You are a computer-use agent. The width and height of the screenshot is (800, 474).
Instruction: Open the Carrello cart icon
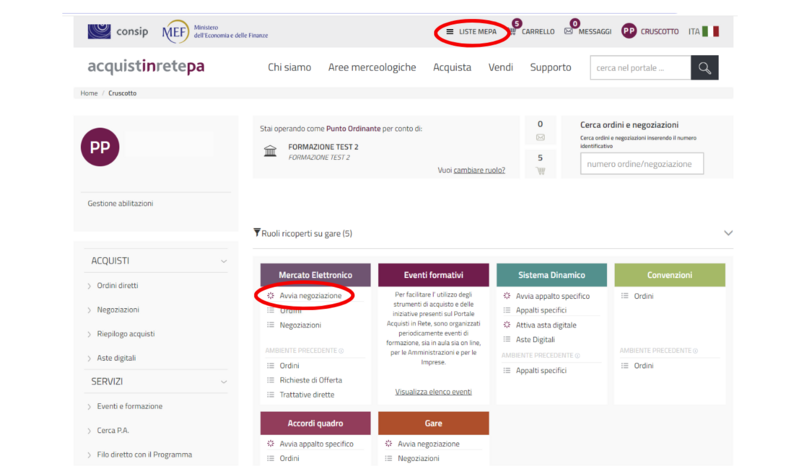[x=514, y=32]
